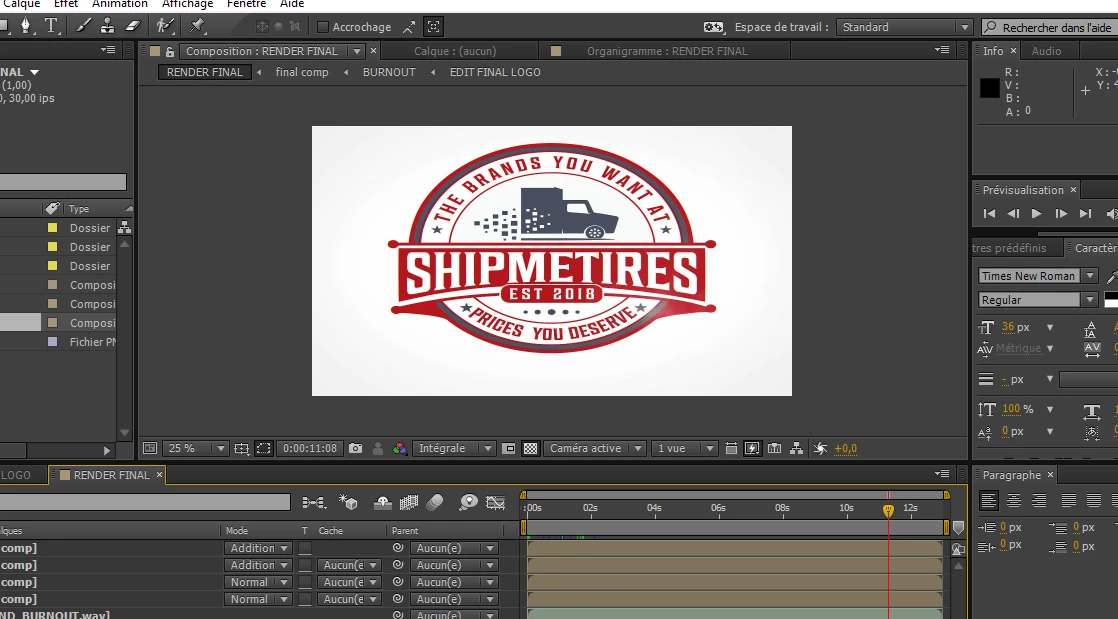Select the Type text tool

[51, 26]
